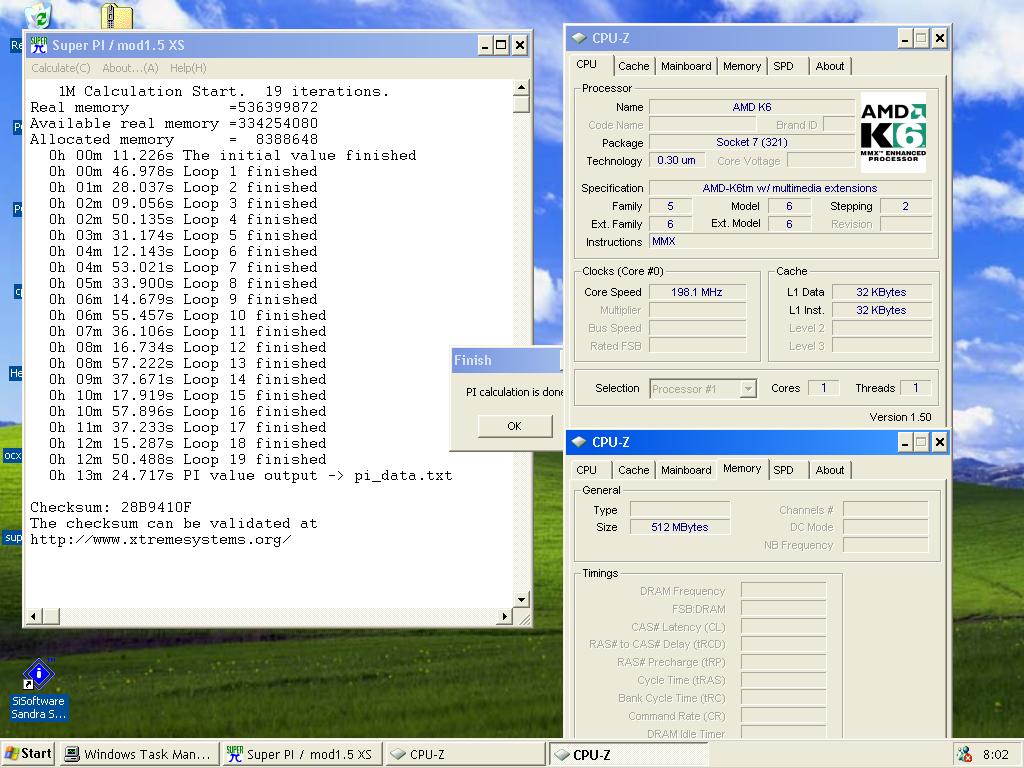The image size is (1024, 768).
Task: Click Super PI horizontal scrollbar right arrow
Action: [504, 616]
